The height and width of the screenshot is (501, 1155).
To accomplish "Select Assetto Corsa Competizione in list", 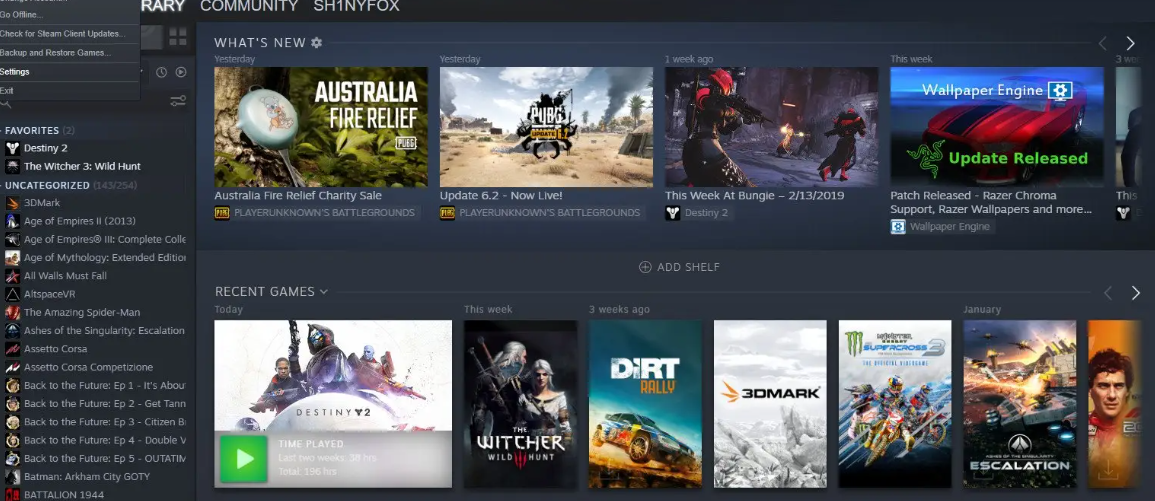I will pyautogui.click(x=97, y=367).
